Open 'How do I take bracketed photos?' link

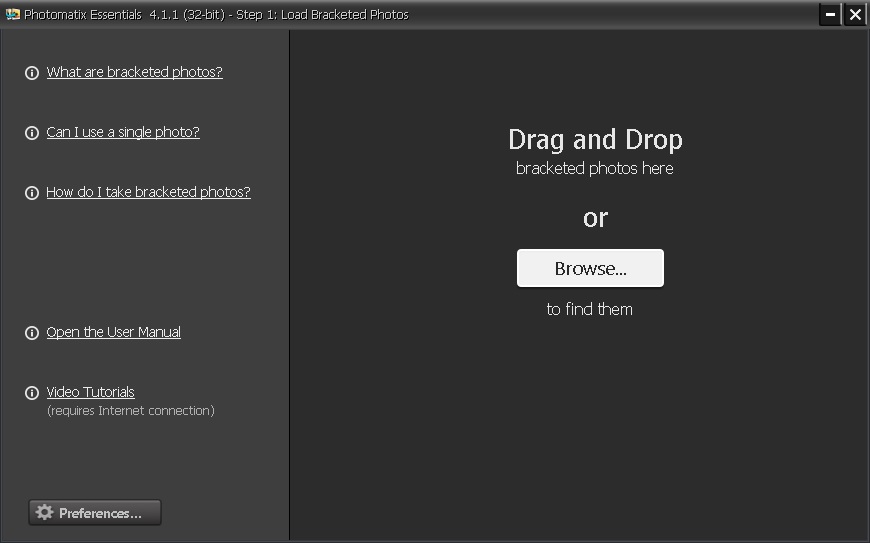[x=148, y=192]
